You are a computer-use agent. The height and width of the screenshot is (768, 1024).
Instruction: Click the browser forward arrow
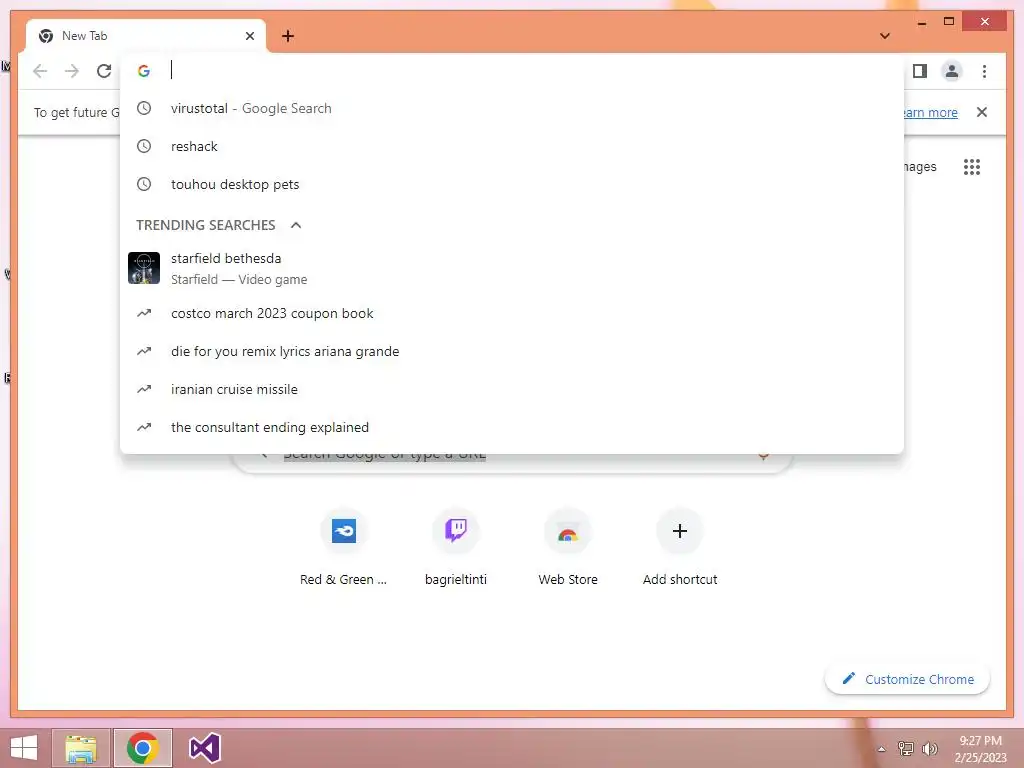point(72,71)
